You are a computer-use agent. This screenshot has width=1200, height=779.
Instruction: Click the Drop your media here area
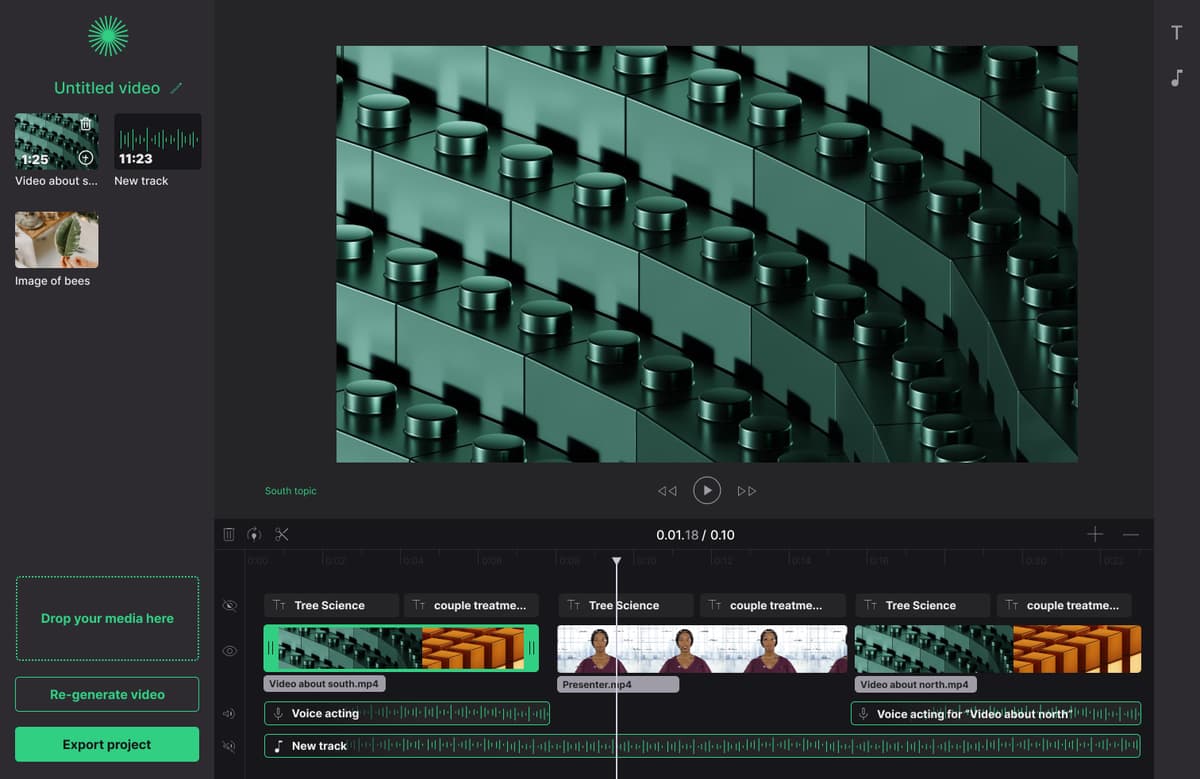pos(107,618)
